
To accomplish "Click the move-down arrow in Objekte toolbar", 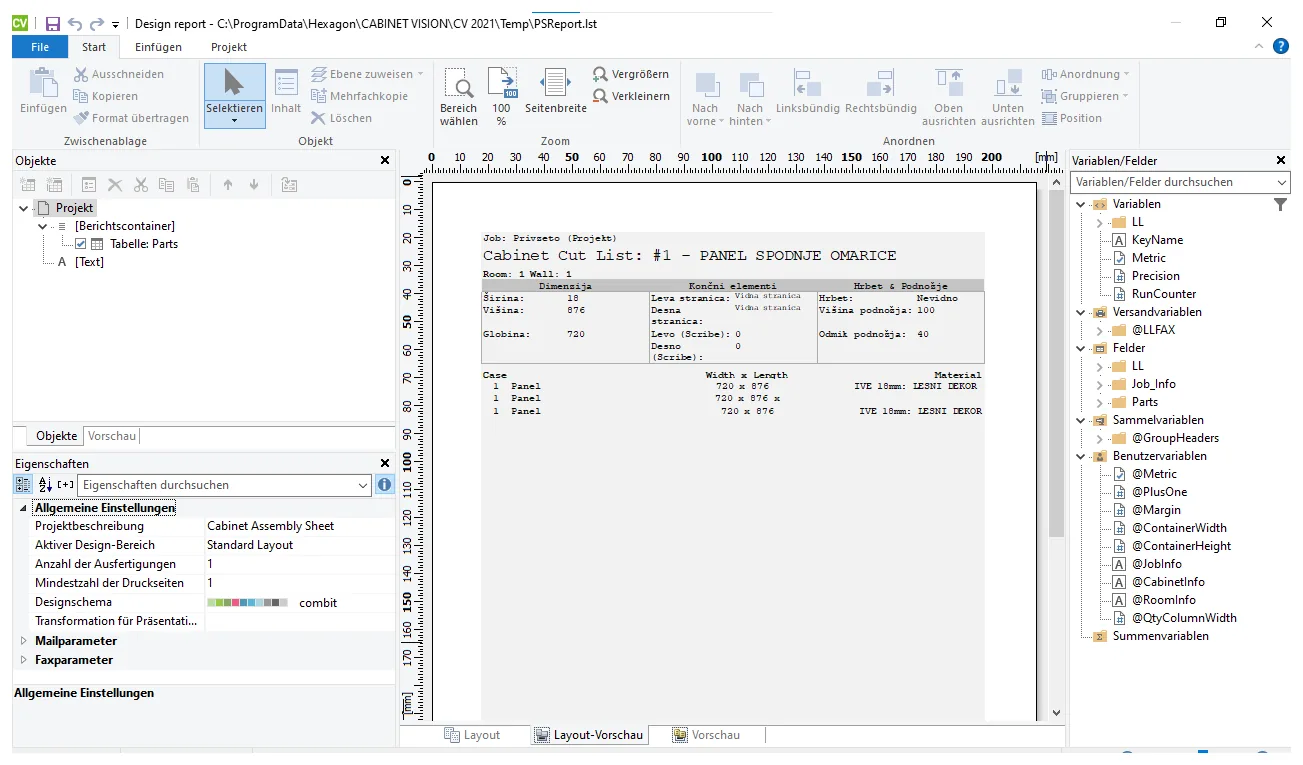I will (x=254, y=185).
